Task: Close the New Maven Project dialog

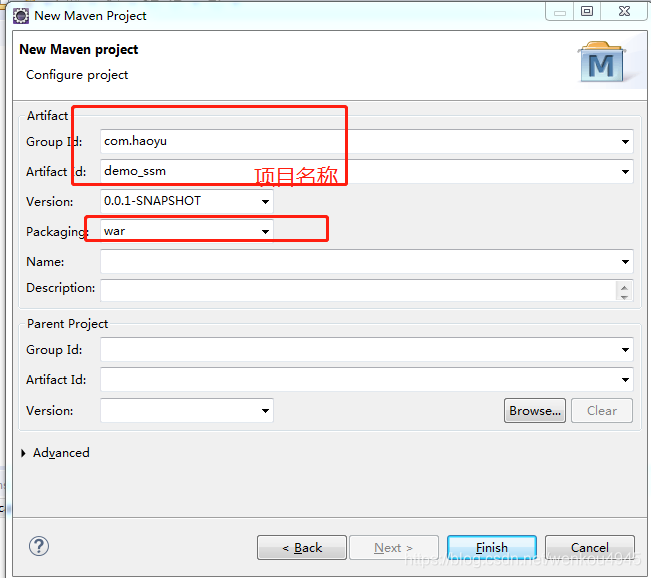Action: tap(624, 11)
